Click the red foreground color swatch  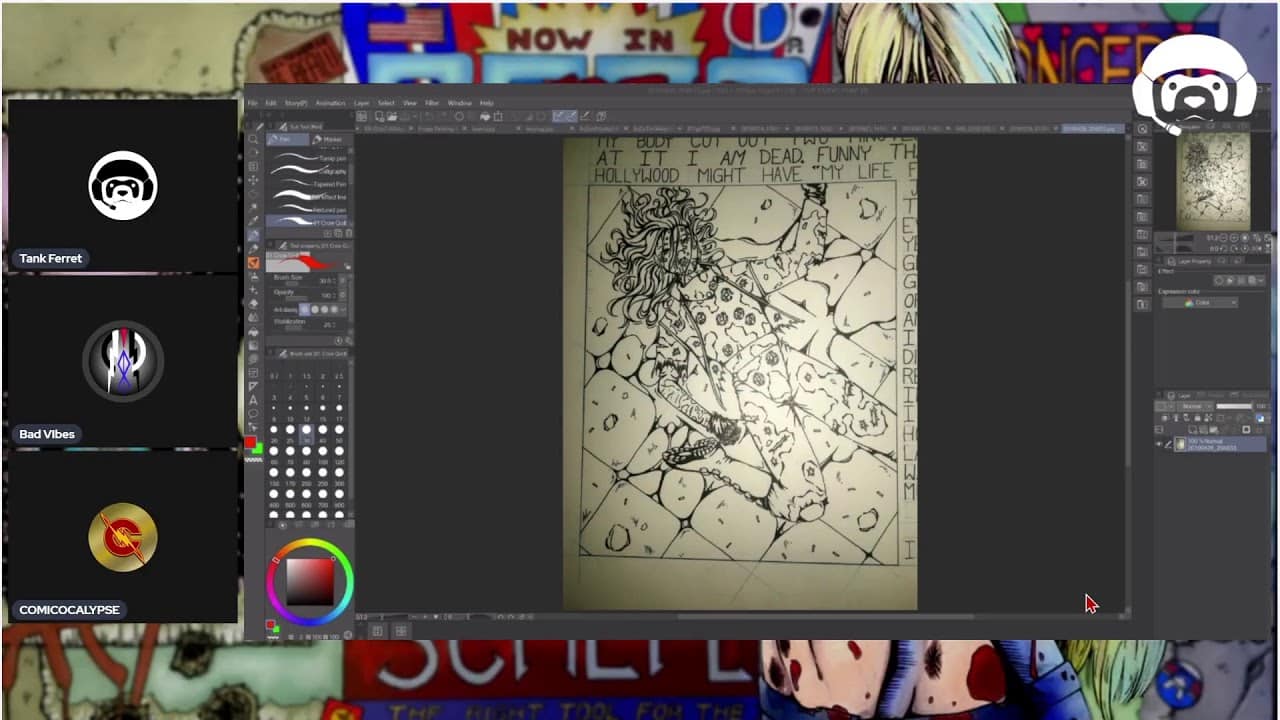coord(250,443)
